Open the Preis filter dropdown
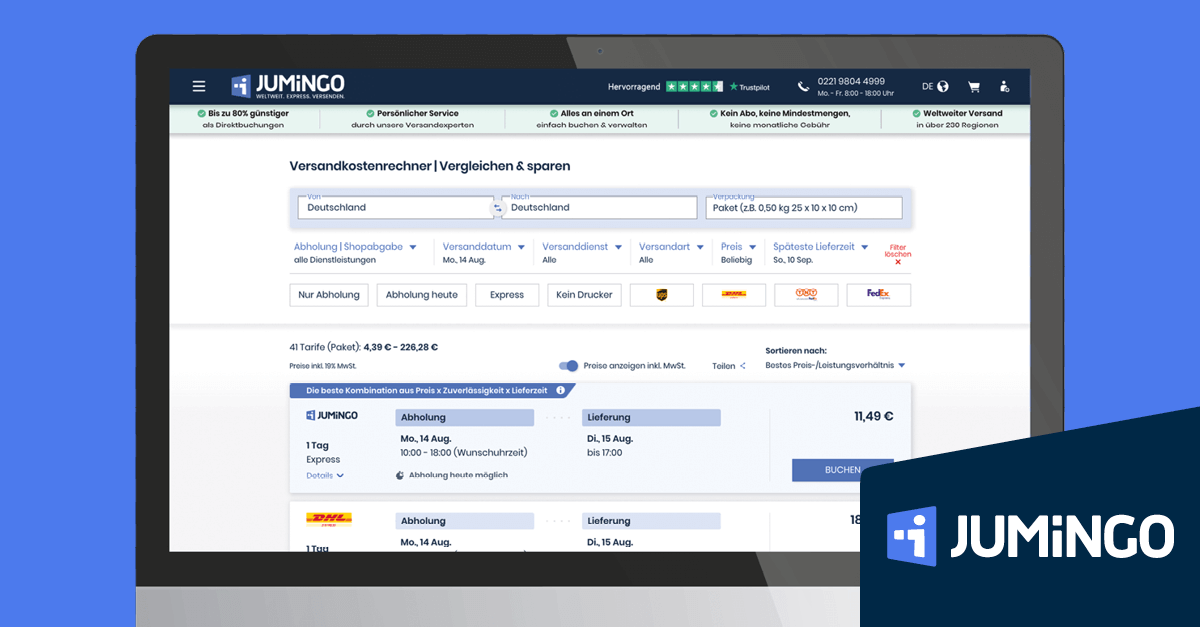This screenshot has height=627, width=1200. (x=739, y=247)
